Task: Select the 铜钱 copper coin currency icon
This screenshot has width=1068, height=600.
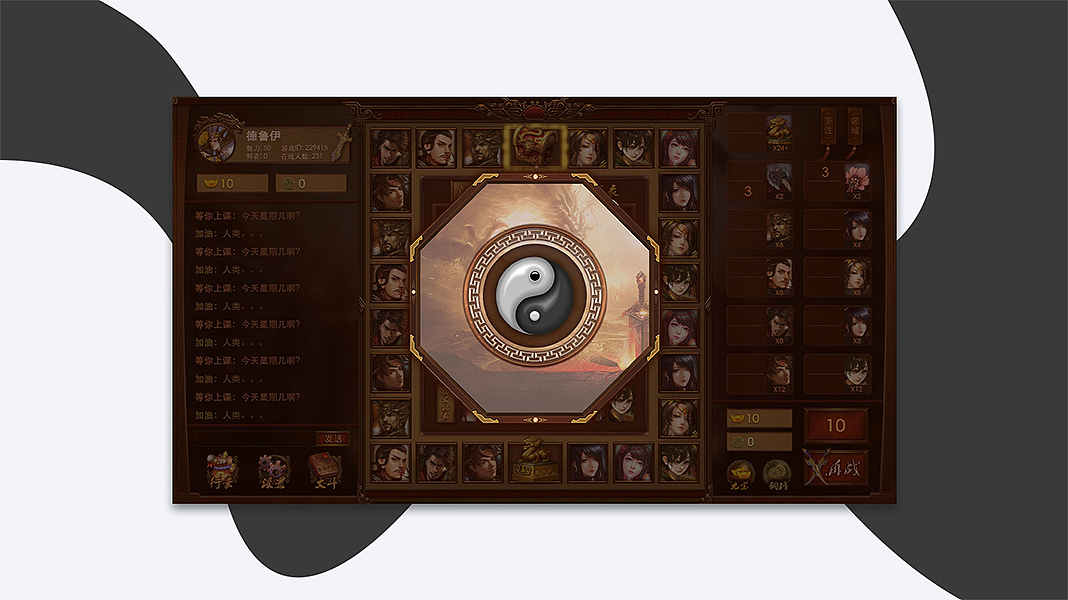Action: tap(776, 475)
